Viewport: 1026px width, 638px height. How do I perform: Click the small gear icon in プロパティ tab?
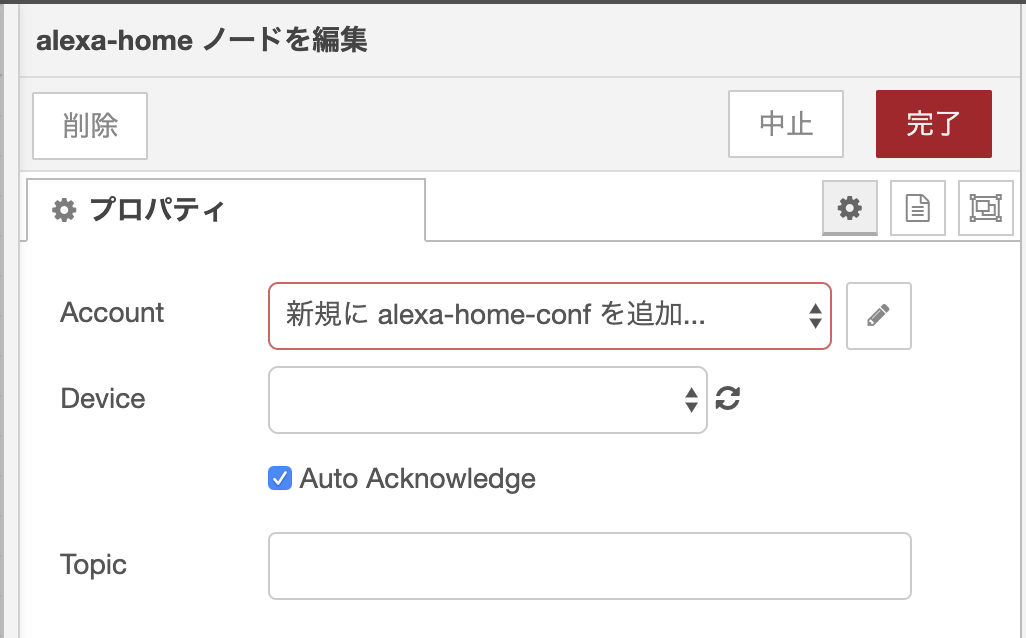(64, 210)
